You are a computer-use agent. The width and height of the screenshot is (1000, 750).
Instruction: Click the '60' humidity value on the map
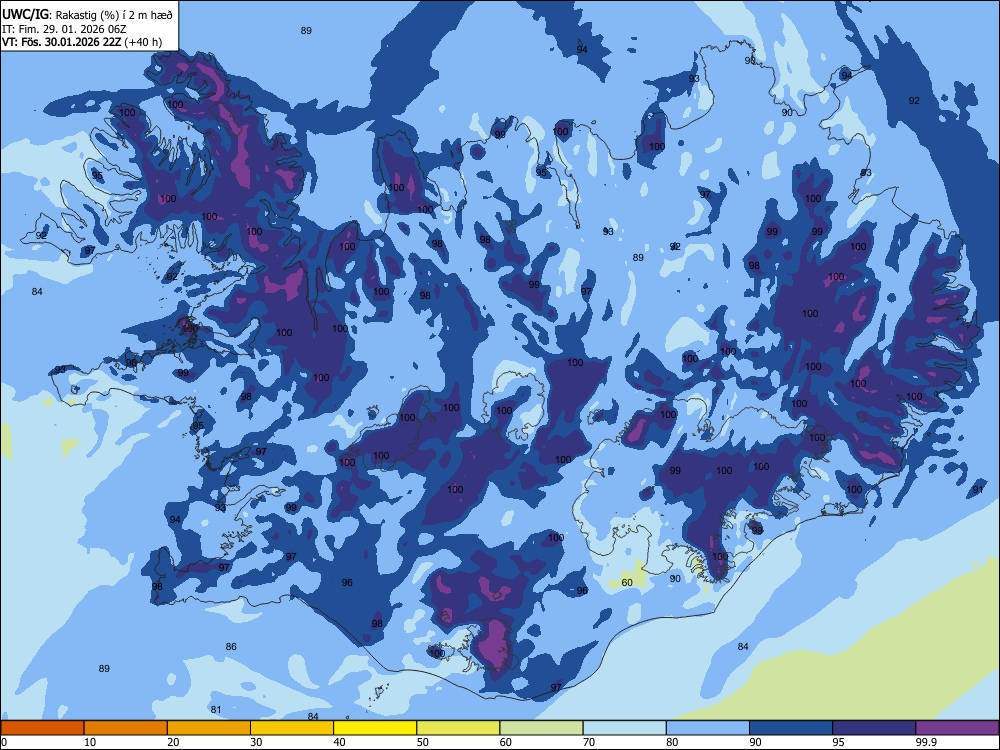[x=627, y=582]
